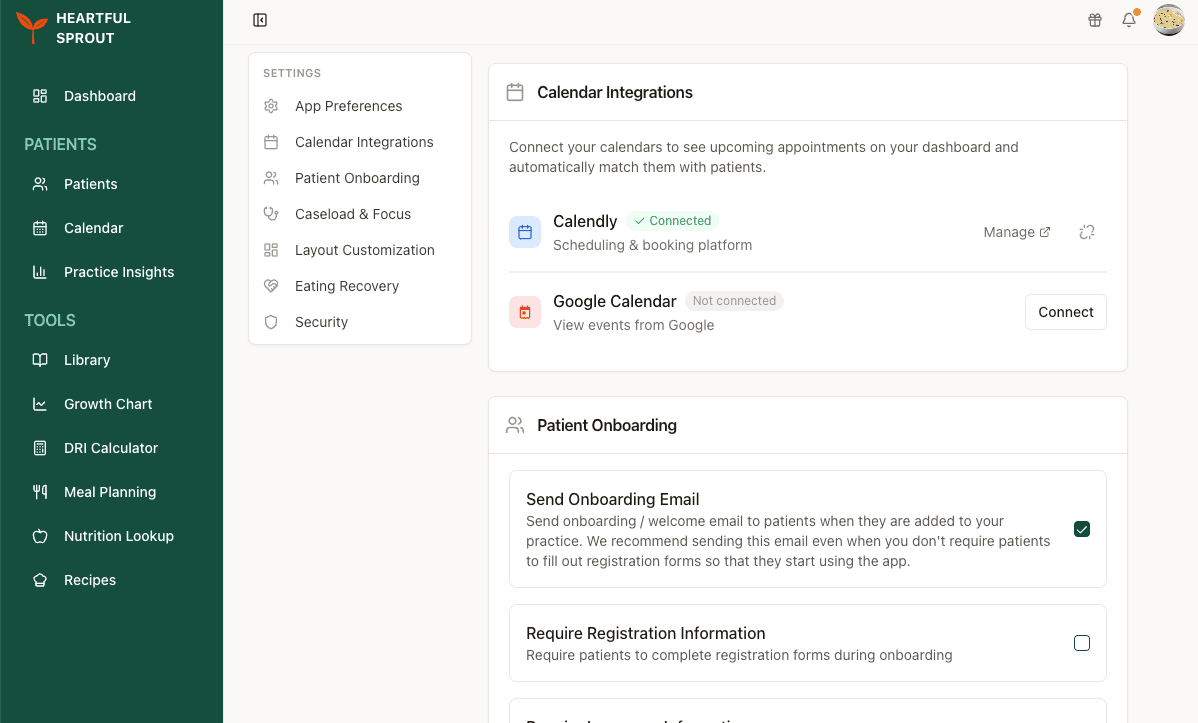Click the Scheduling & booking platform text

click(652, 245)
